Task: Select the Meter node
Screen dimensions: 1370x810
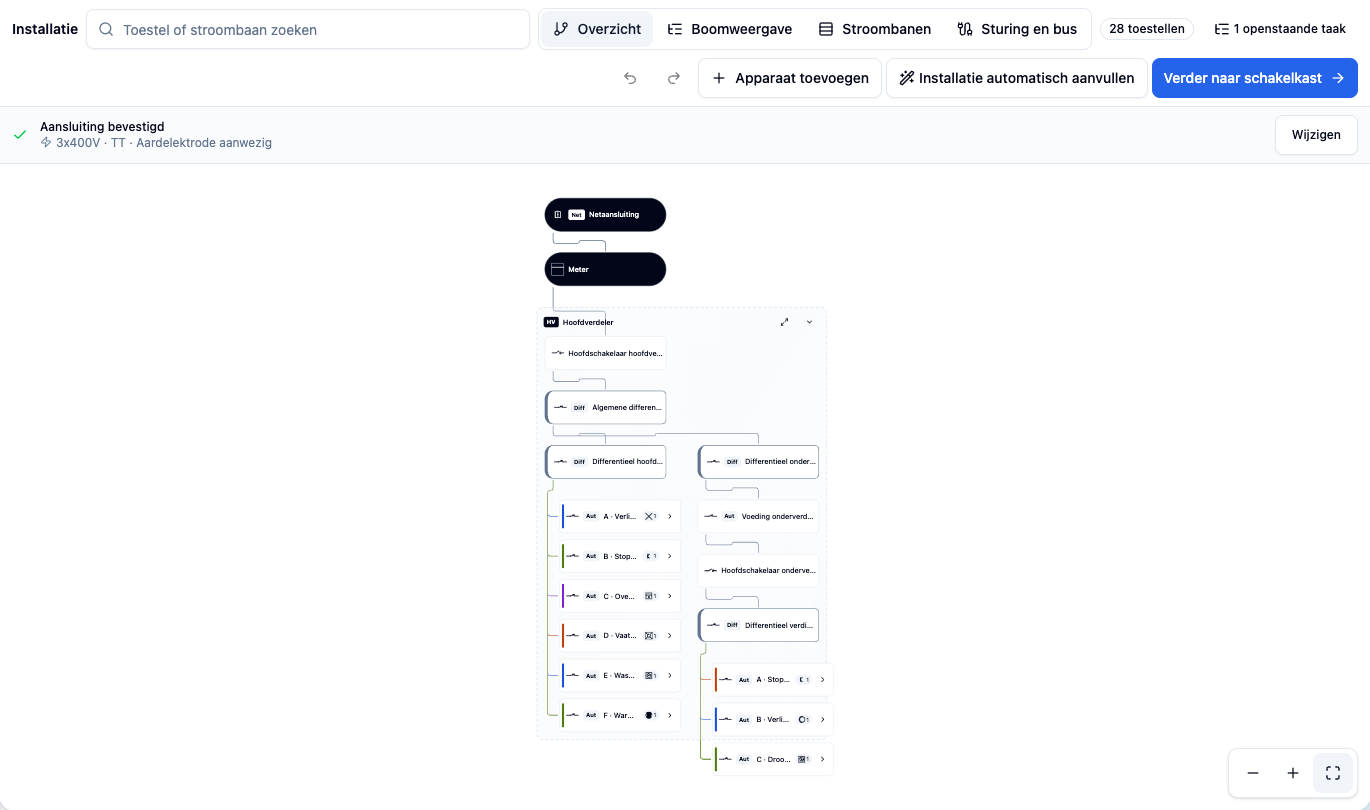Action: tap(605, 269)
